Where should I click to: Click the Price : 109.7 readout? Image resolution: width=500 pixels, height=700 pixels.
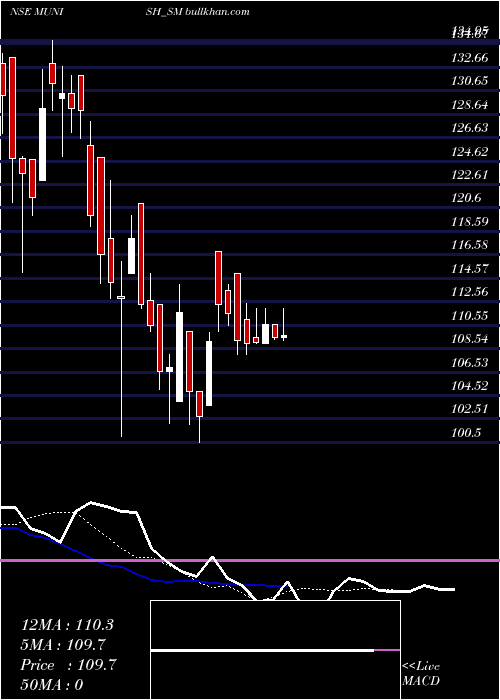tap(68, 665)
